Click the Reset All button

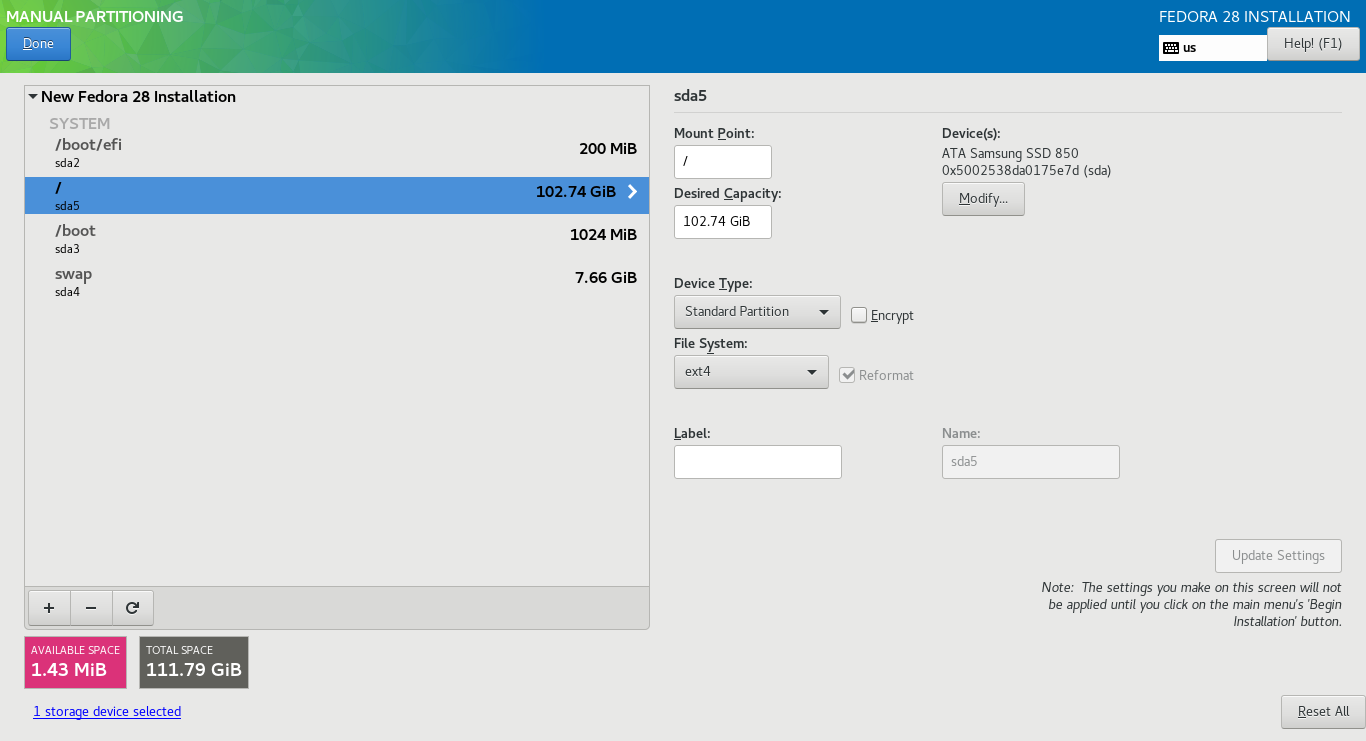(1323, 712)
